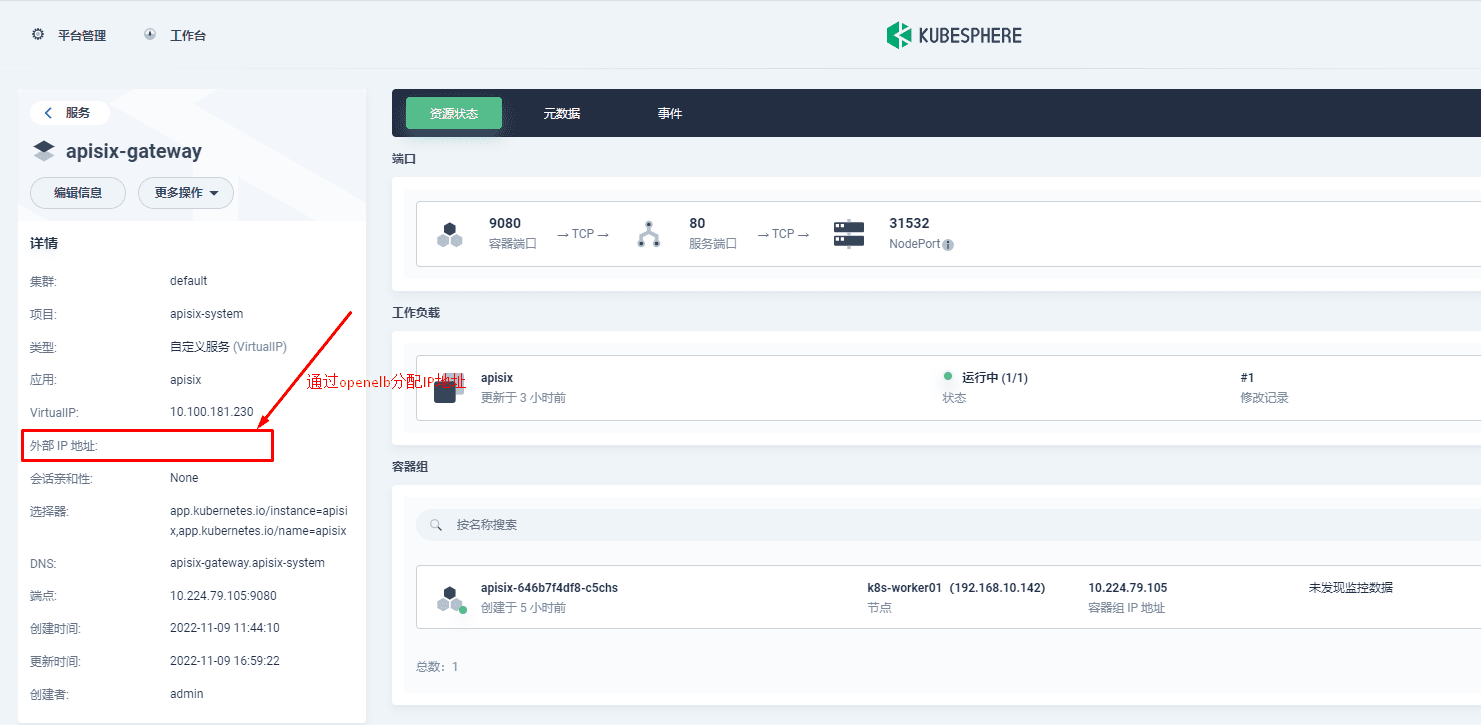Viewport: 1481px width, 725px height.
Task: Click the container port 9080 icon
Action: coord(450,234)
